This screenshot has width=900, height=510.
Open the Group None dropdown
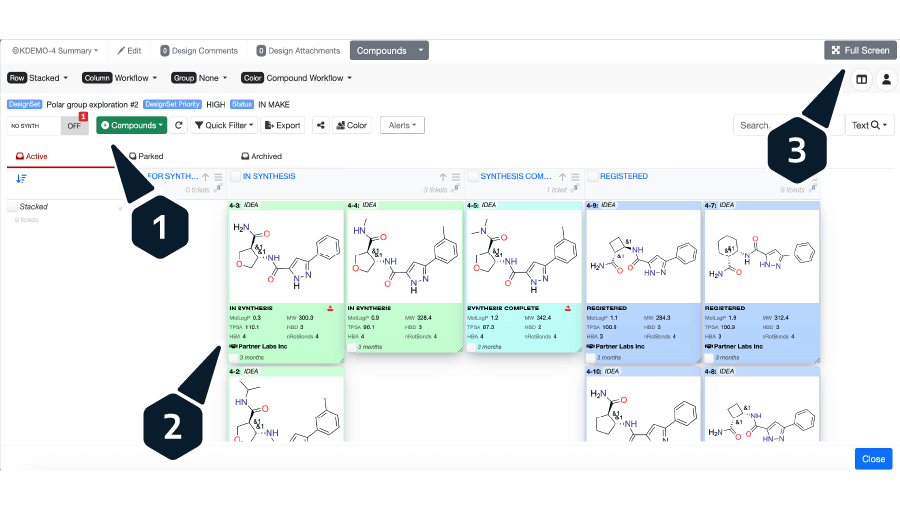point(199,78)
